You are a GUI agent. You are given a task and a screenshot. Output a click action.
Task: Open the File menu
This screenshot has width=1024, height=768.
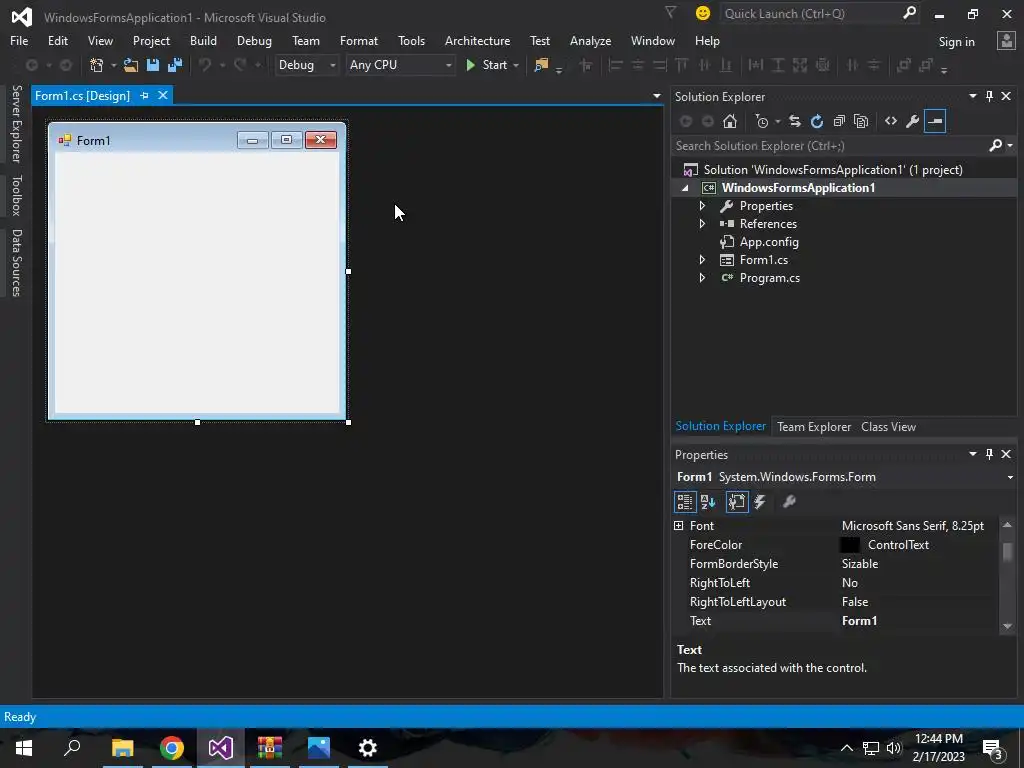(x=19, y=40)
